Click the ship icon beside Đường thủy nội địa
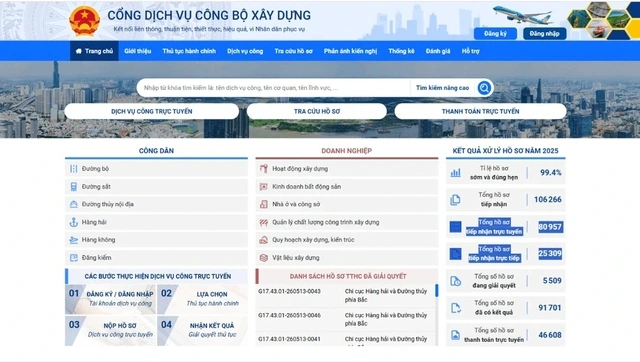The image size is (640, 362). pyautogui.click(x=73, y=204)
